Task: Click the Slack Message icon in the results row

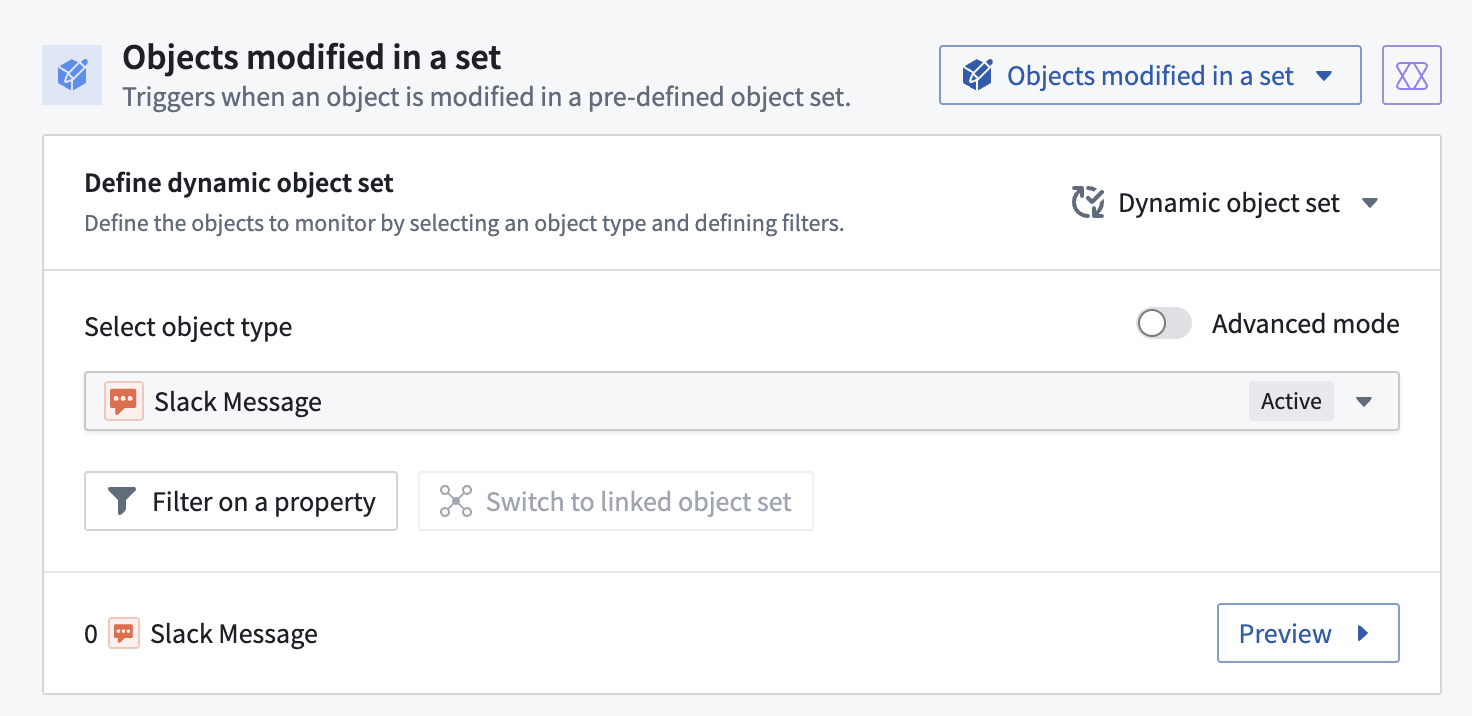Action: pos(124,633)
